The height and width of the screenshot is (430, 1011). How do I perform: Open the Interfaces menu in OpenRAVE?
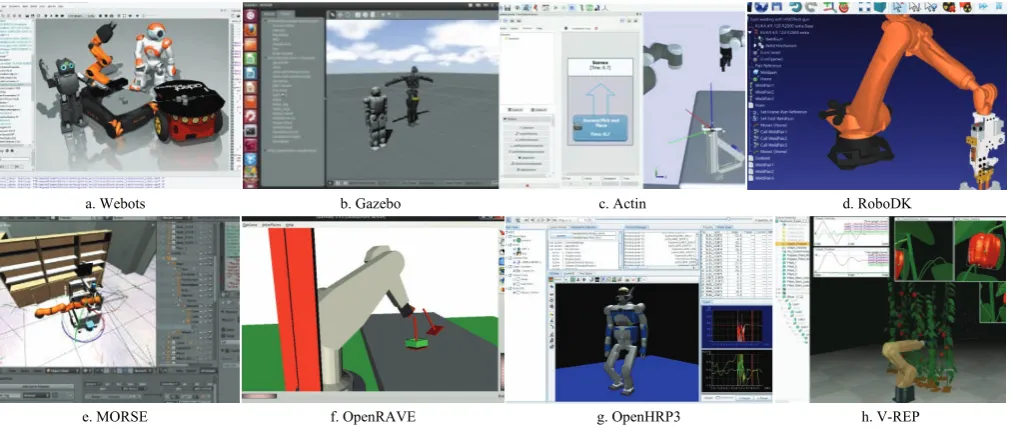[x=271, y=225]
